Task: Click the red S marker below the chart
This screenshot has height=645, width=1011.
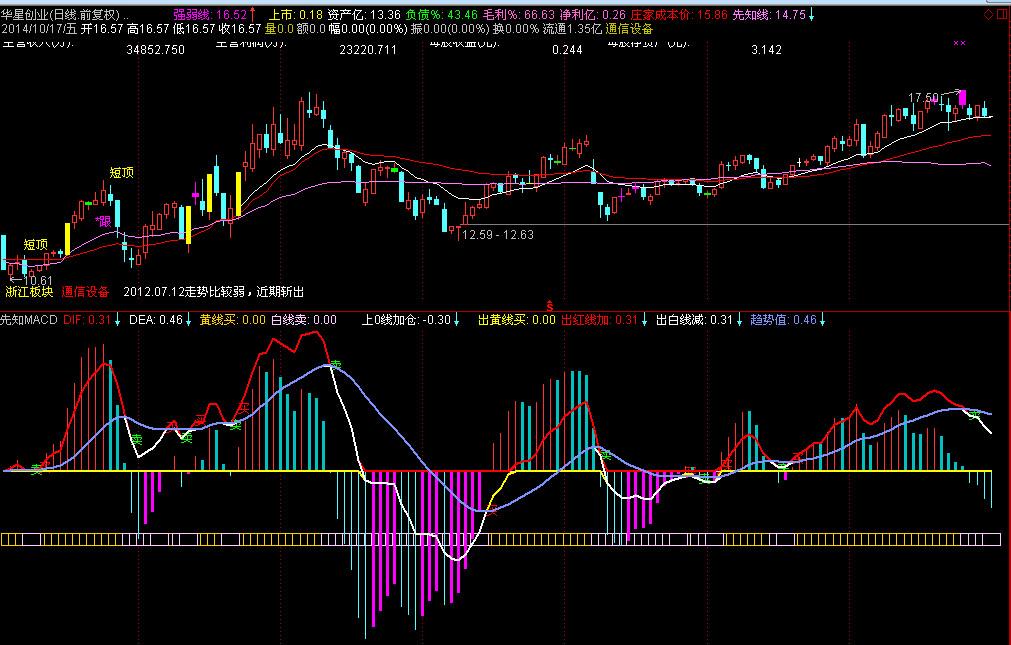Action: [x=548, y=303]
